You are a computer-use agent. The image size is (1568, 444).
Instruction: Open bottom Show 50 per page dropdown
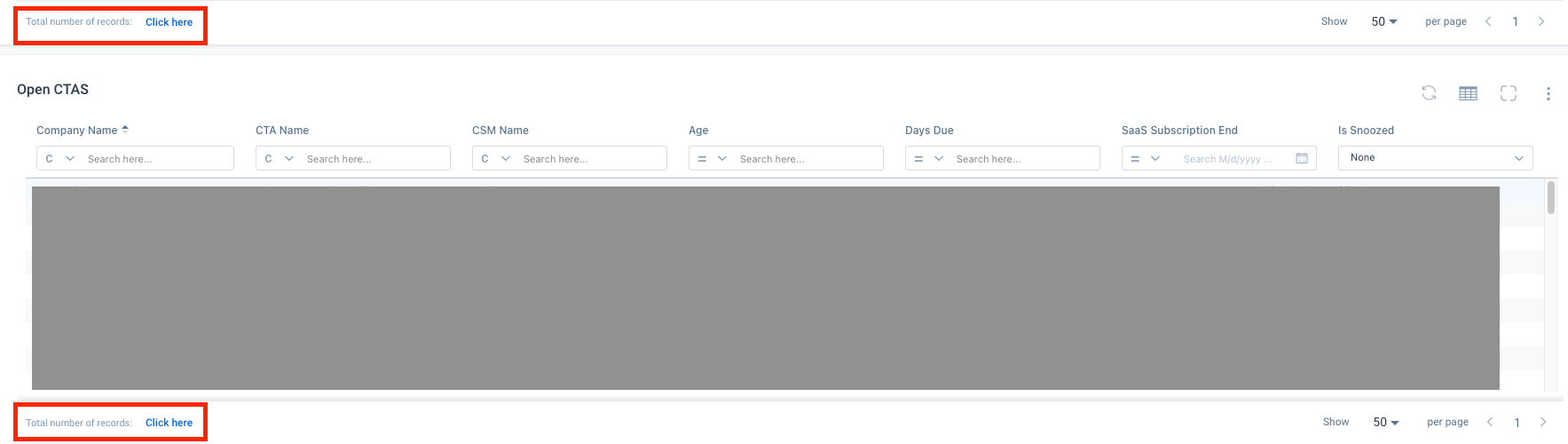tap(1386, 422)
